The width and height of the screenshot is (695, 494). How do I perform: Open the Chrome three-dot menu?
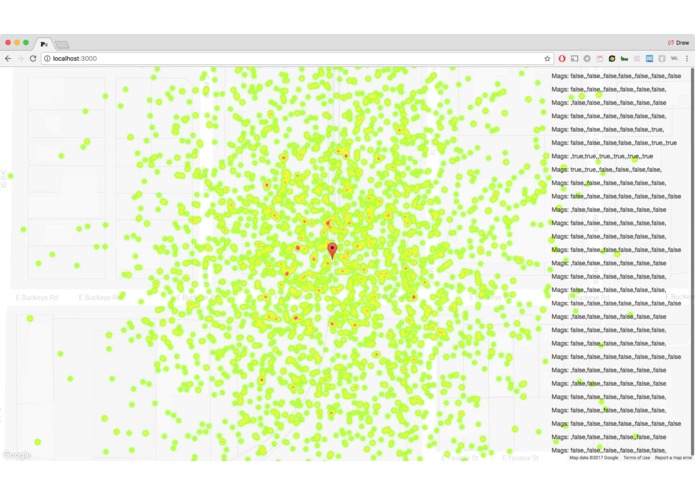pos(687,58)
